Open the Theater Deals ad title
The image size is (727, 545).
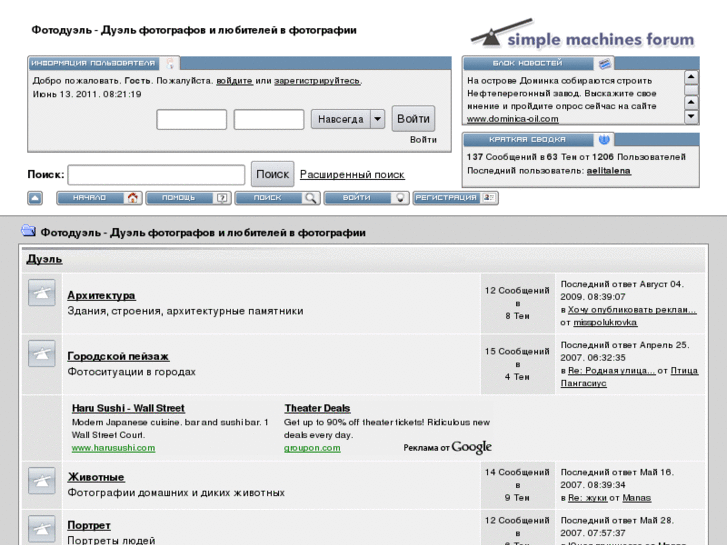tap(317, 408)
